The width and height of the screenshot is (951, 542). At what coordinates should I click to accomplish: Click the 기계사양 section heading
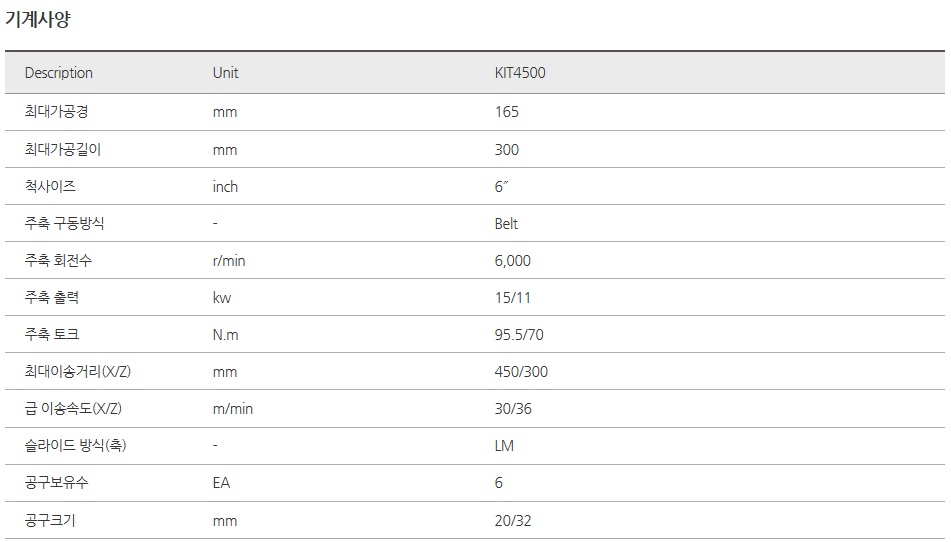(38, 20)
